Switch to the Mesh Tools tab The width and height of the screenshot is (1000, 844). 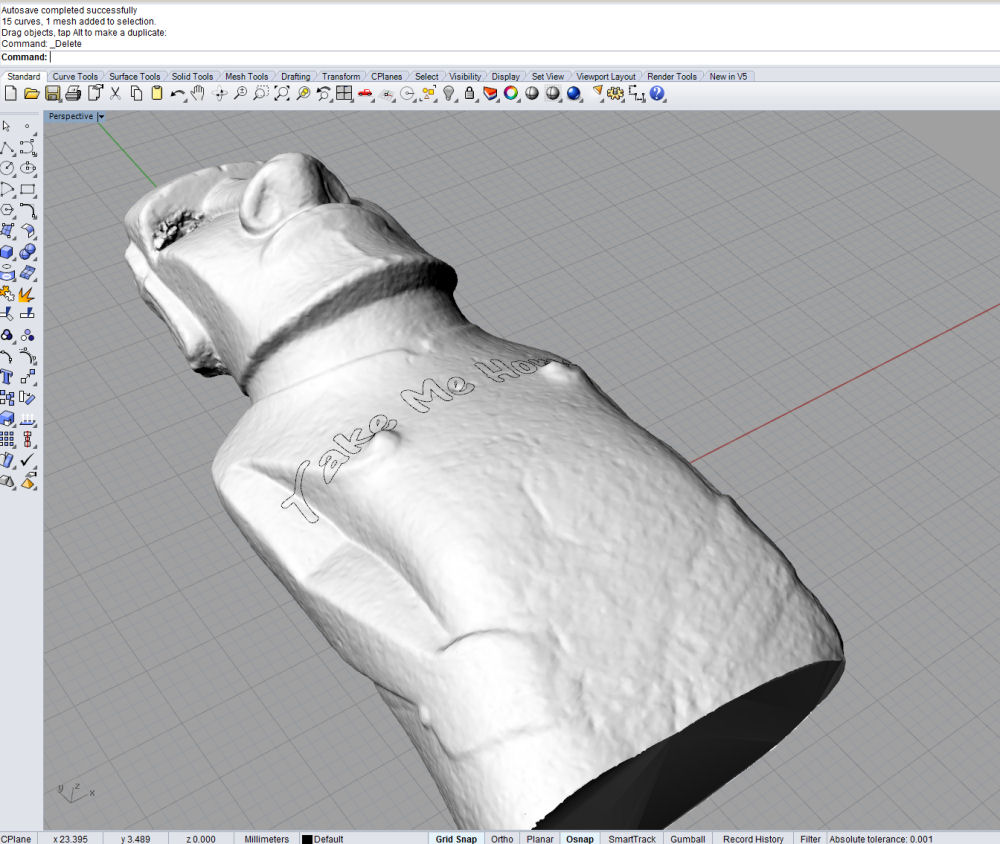click(246, 77)
